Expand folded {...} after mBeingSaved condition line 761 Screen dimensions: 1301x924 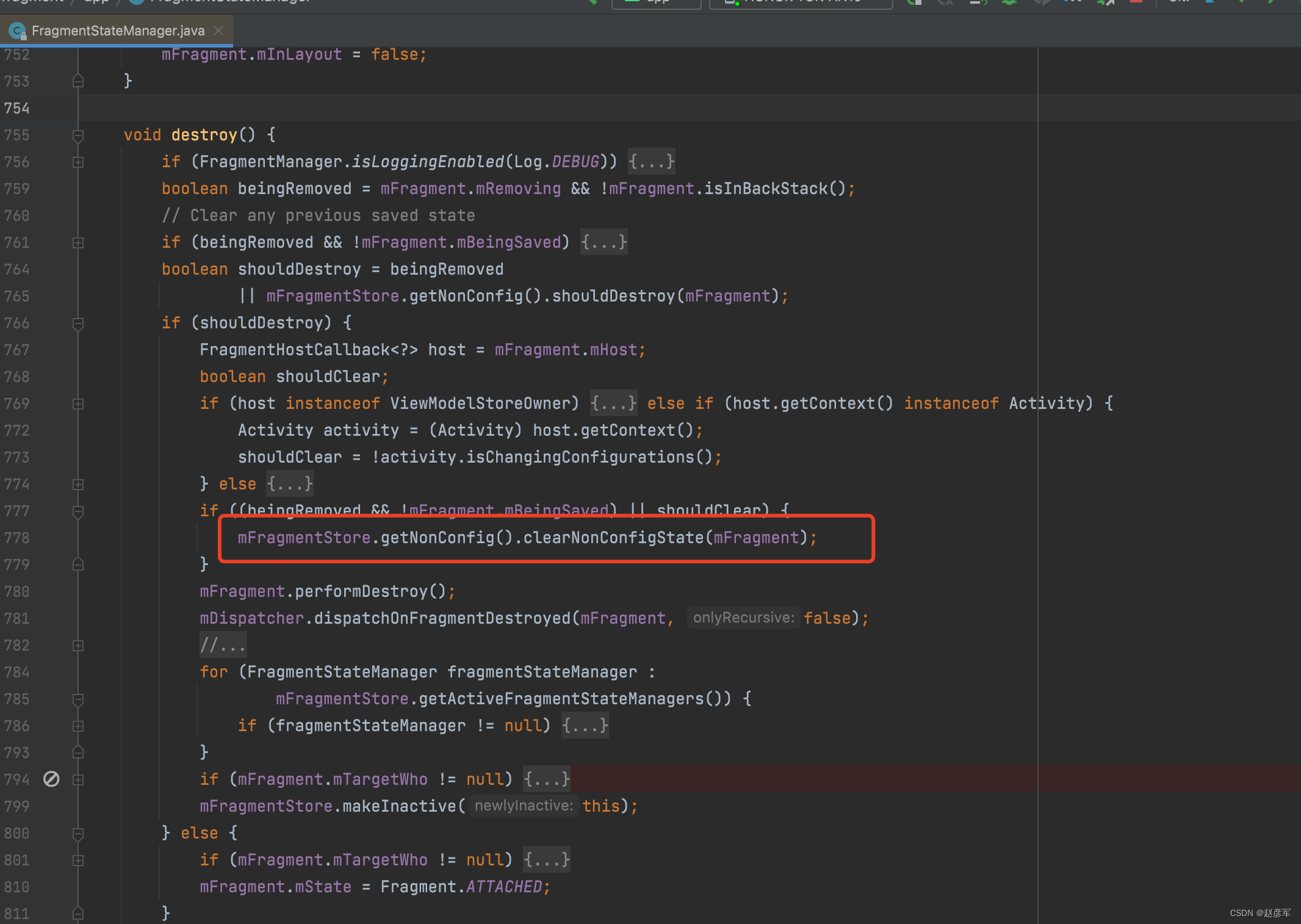604,242
